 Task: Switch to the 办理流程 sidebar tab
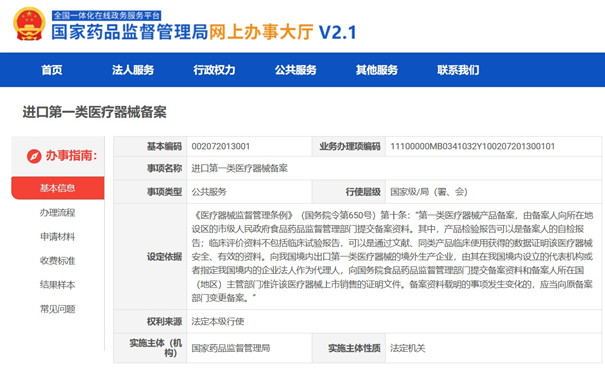[x=58, y=213]
